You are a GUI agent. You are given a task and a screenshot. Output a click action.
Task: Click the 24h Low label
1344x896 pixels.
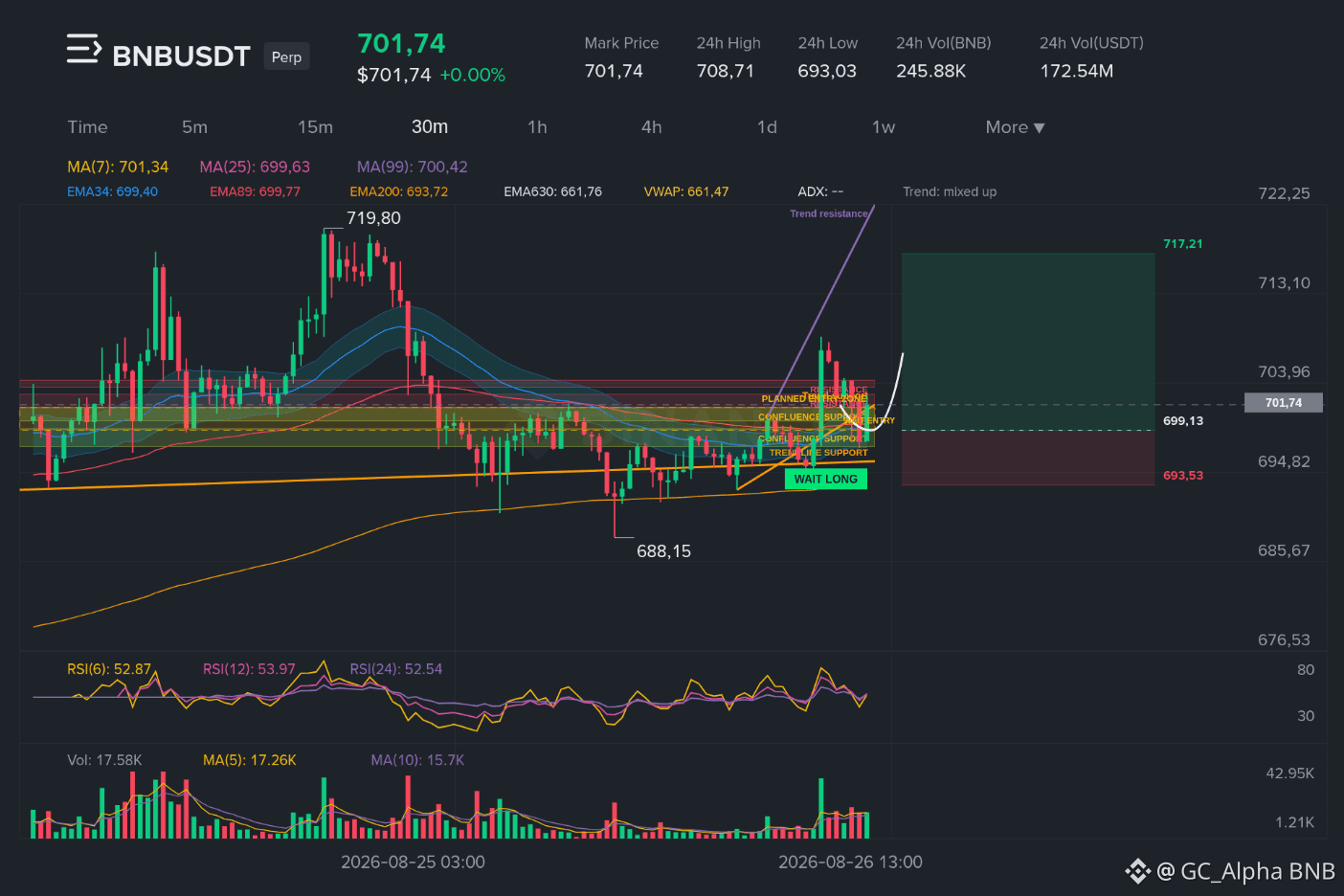pos(828,43)
